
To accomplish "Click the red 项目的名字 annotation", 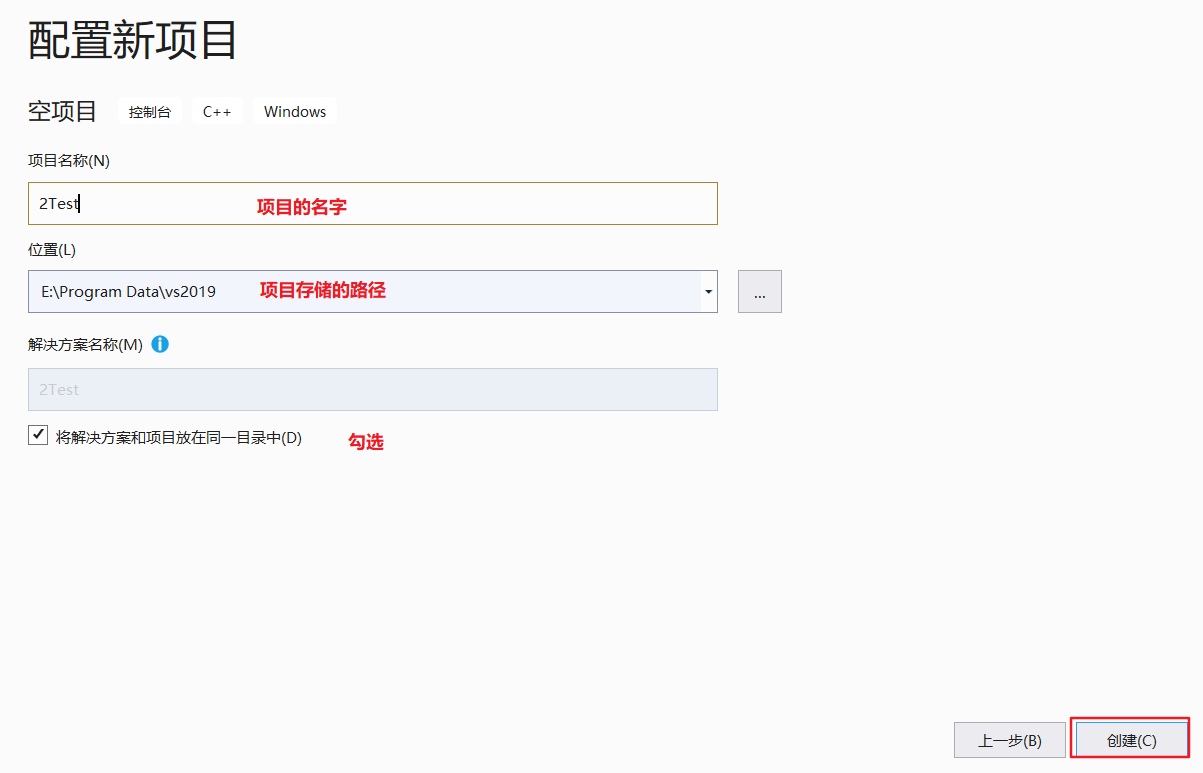I will tap(302, 207).
